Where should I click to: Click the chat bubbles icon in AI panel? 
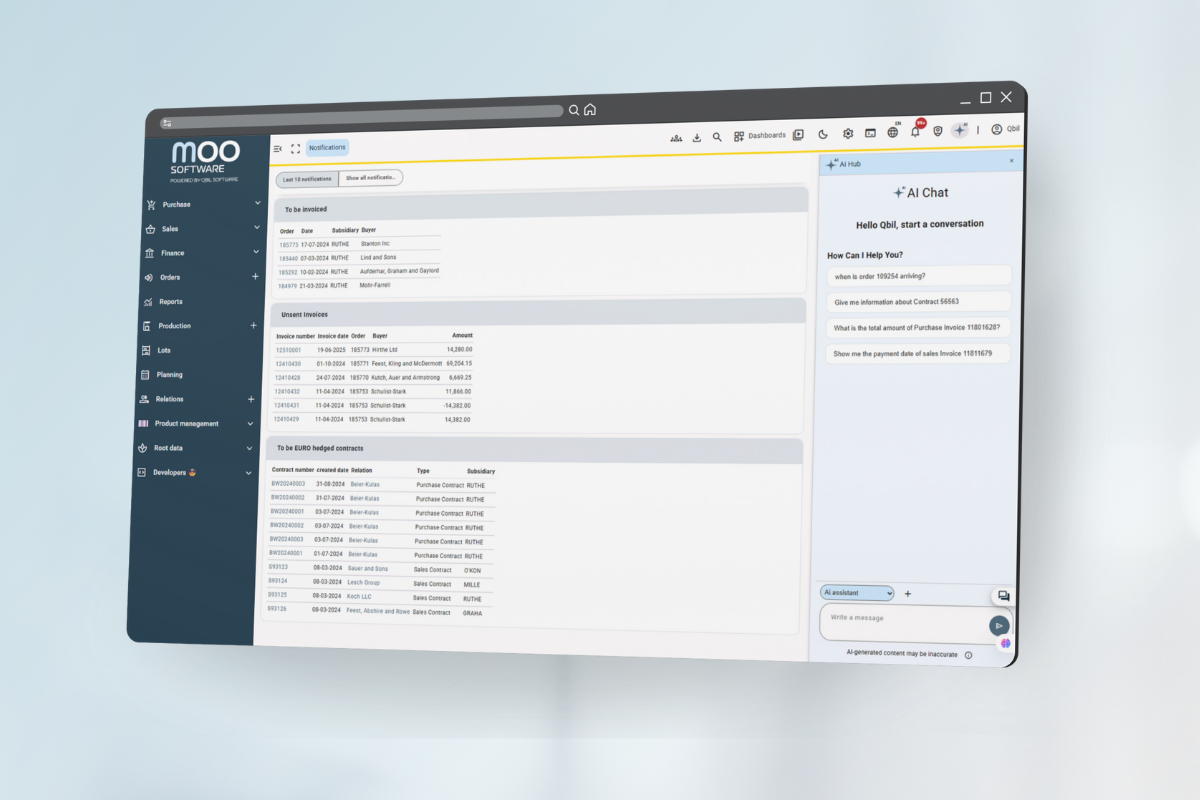(1003, 596)
